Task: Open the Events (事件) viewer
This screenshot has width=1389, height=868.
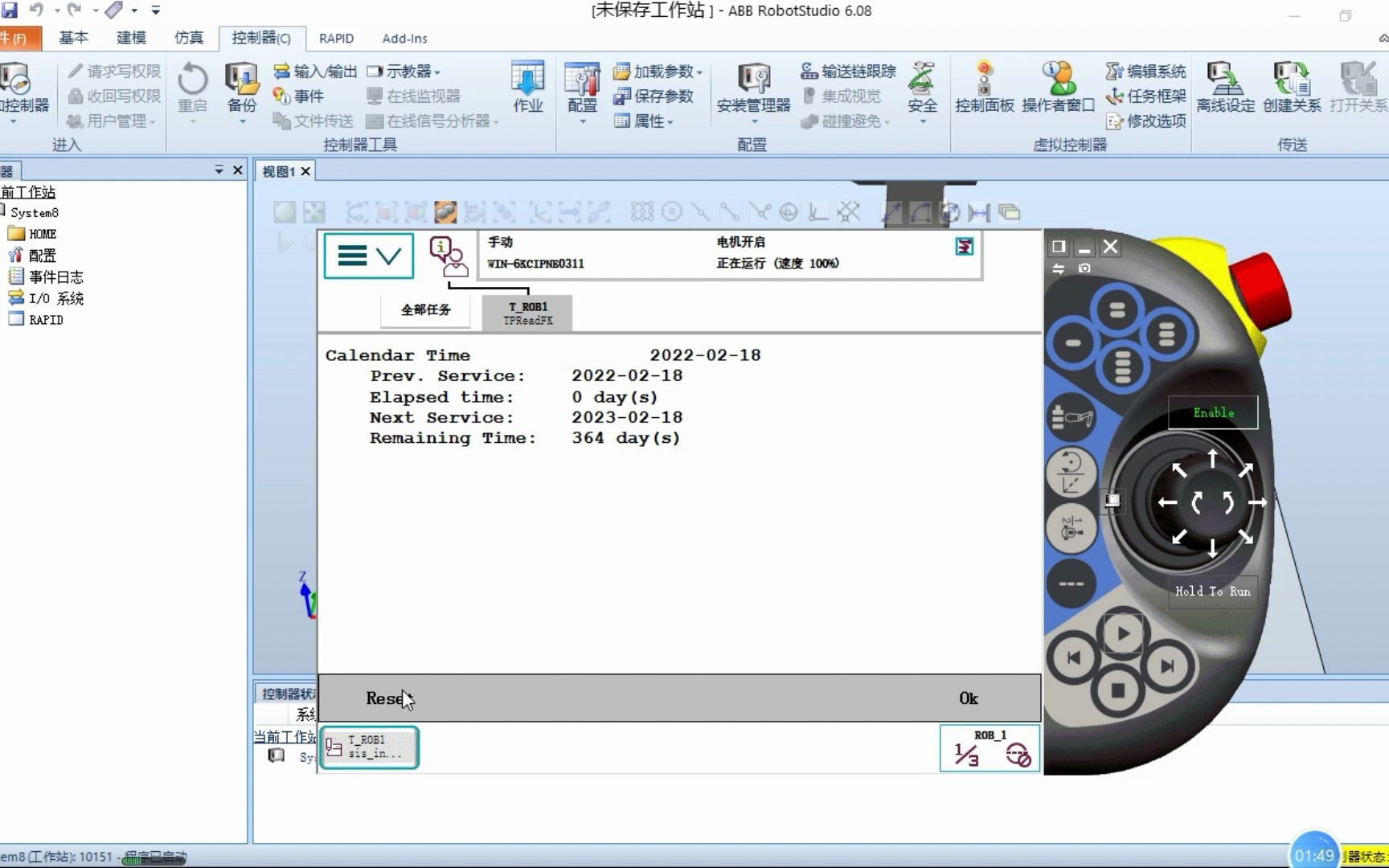Action: point(298,96)
